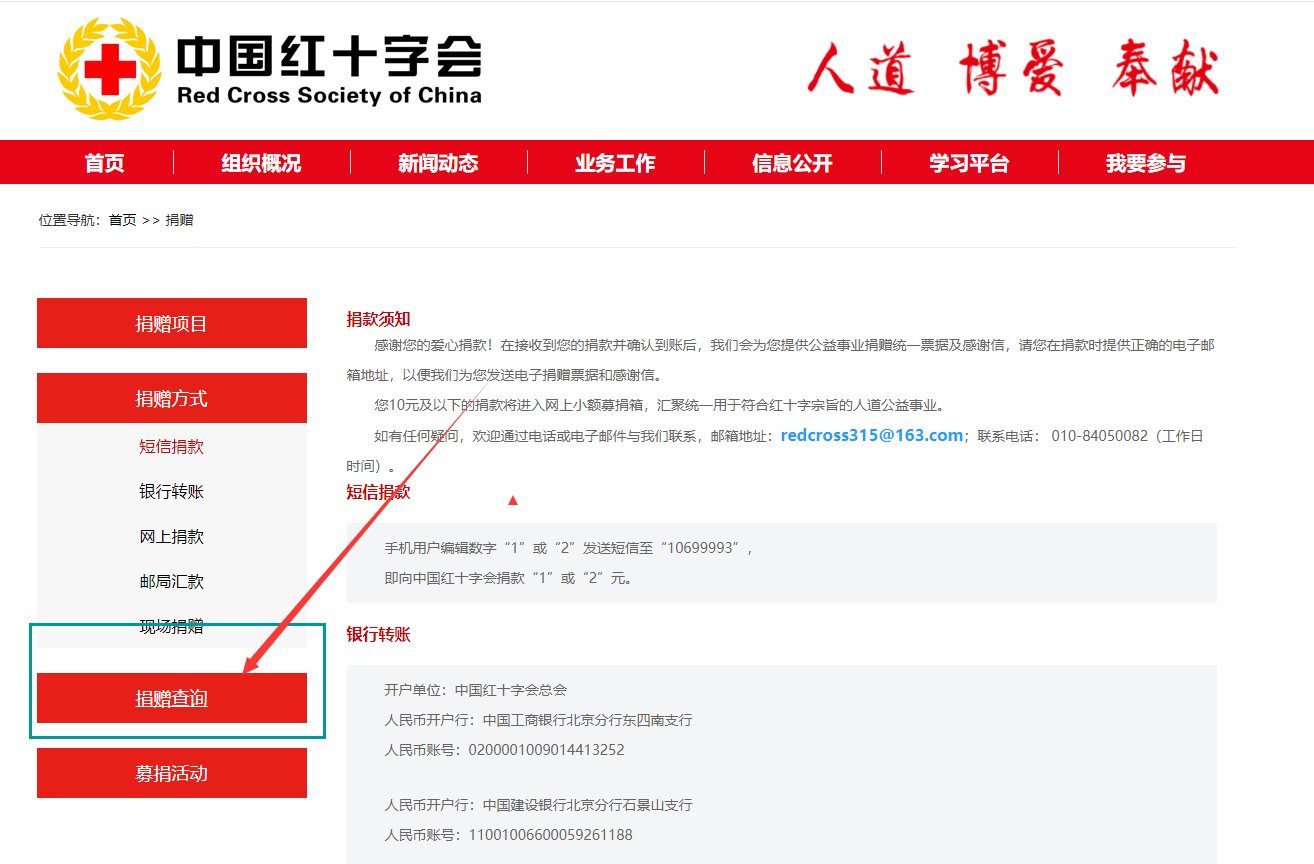This screenshot has width=1314, height=864.
Task: Click the 募捐活动 sidebar button
Action: tap(171, 772)
